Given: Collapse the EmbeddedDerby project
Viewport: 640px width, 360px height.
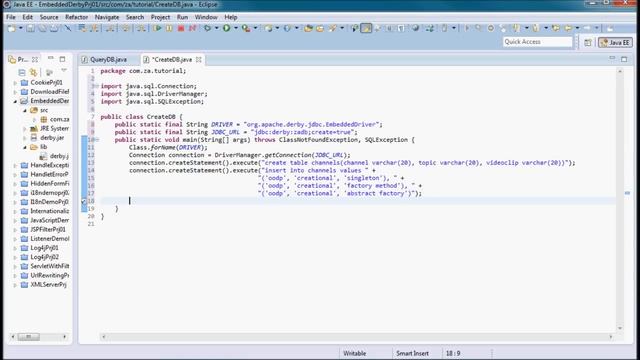Looking at the screenshot, I should click(15, 101).
